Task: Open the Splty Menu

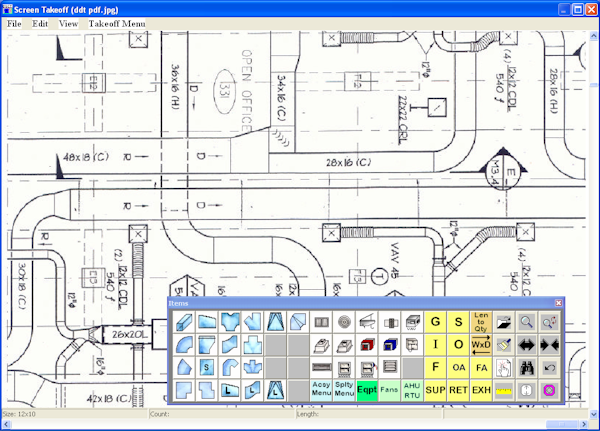Action: pyautogui.click(x=344, y=390)
